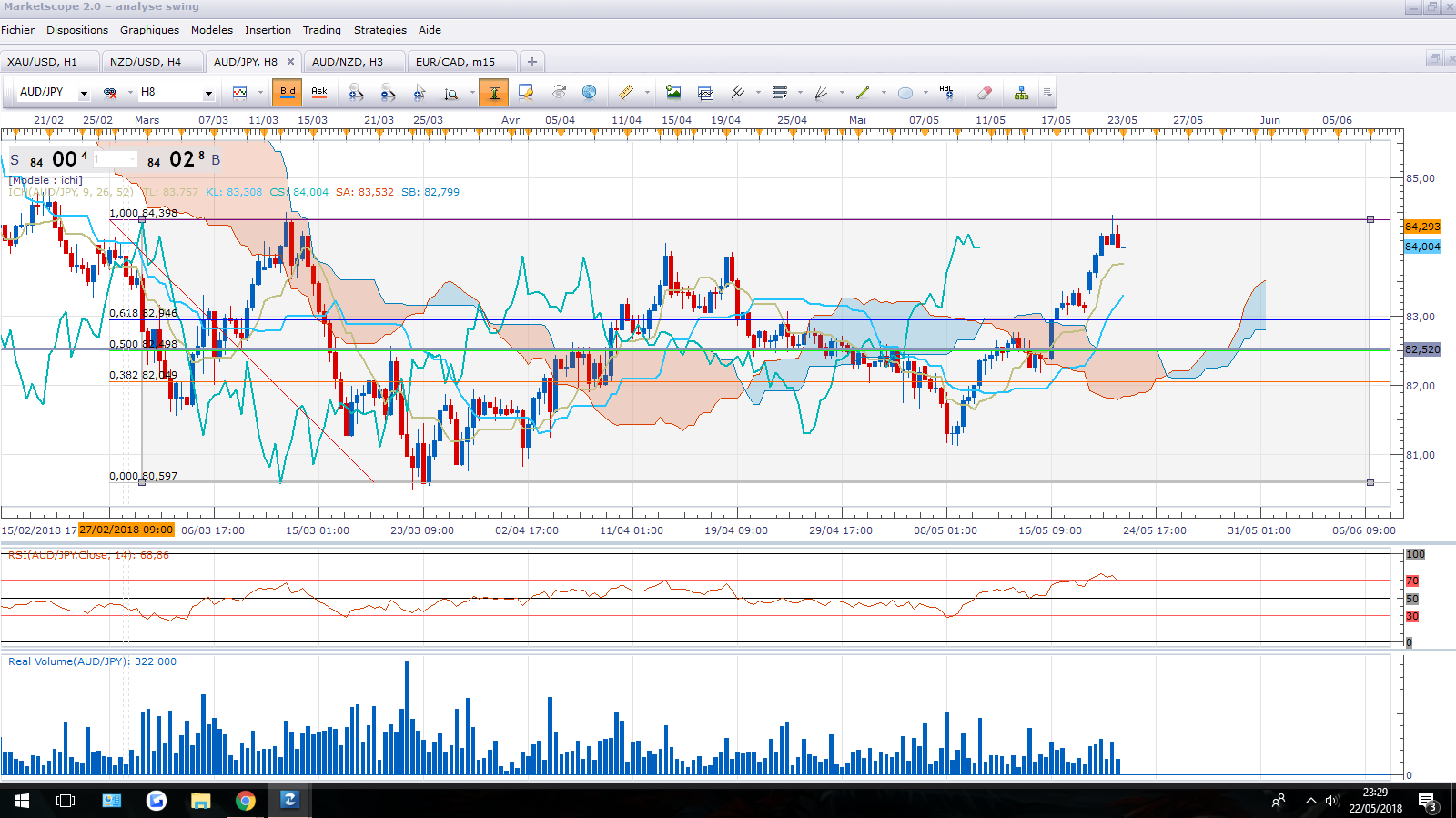Toggle Bid price display
The height and width of the screenshot is (818, 1456).
(288, 92)
